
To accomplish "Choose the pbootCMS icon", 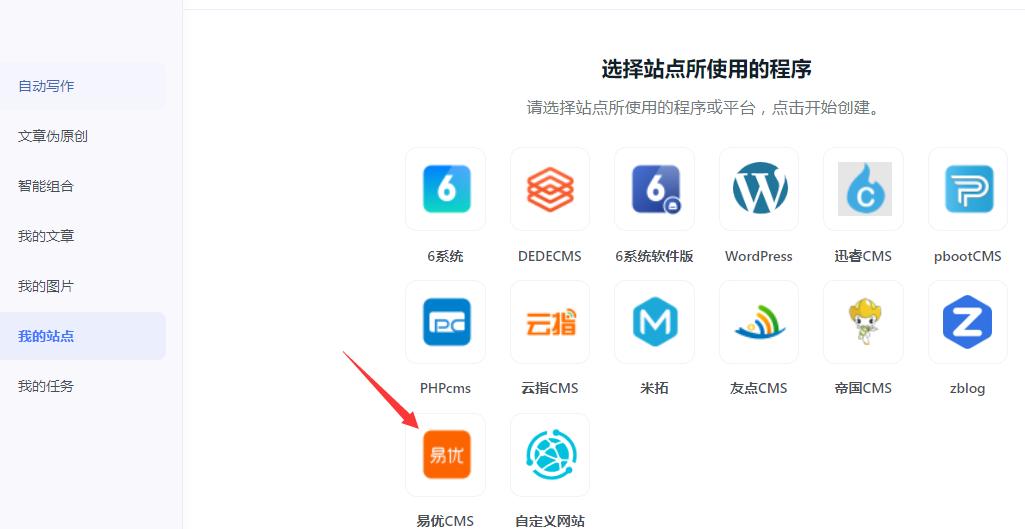I will 968,189.
